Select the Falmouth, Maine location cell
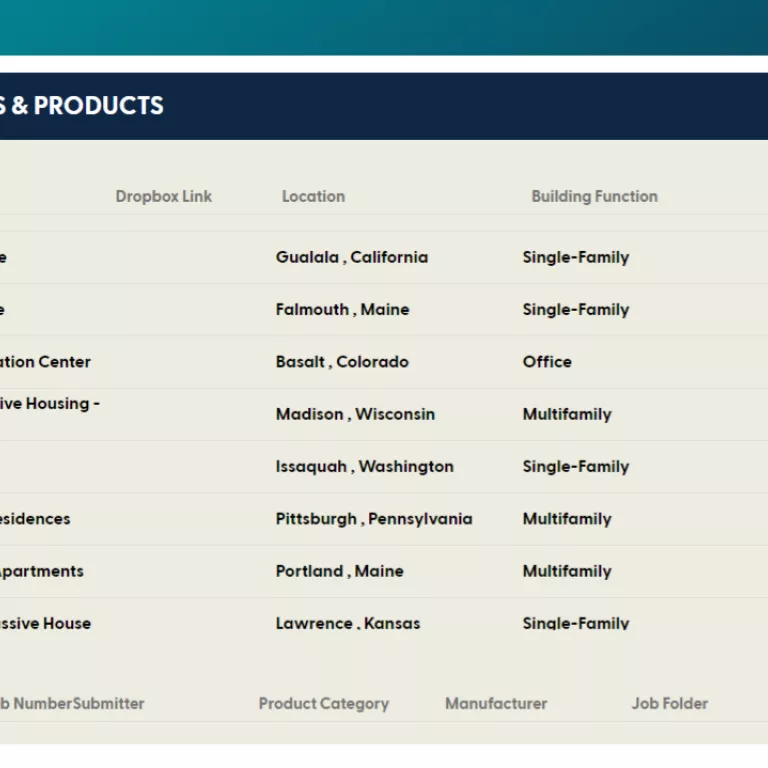Viewport: 768px width, 768px height. click(342, 309)
